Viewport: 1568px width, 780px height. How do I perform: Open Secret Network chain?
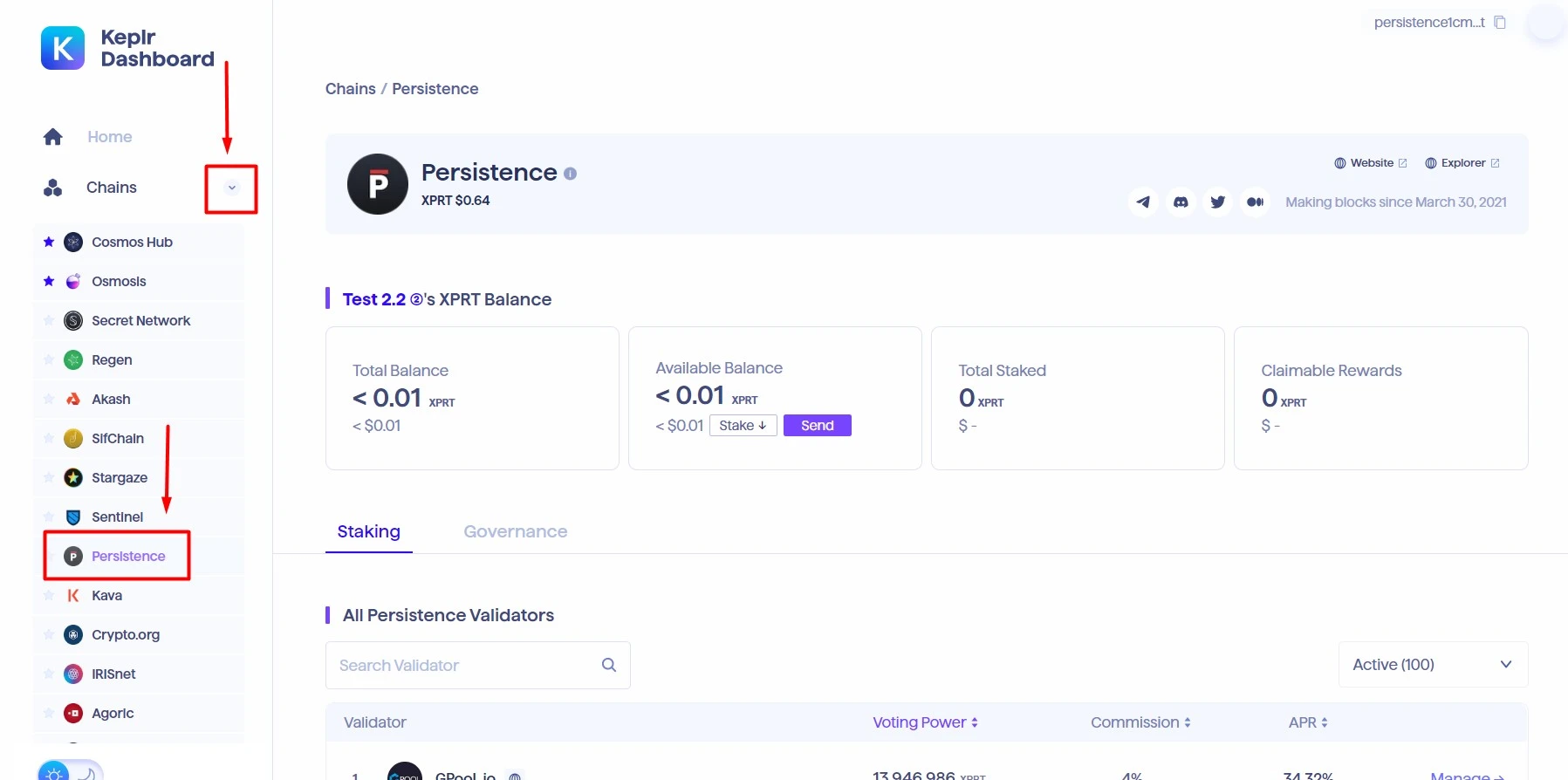pos(140,320)
